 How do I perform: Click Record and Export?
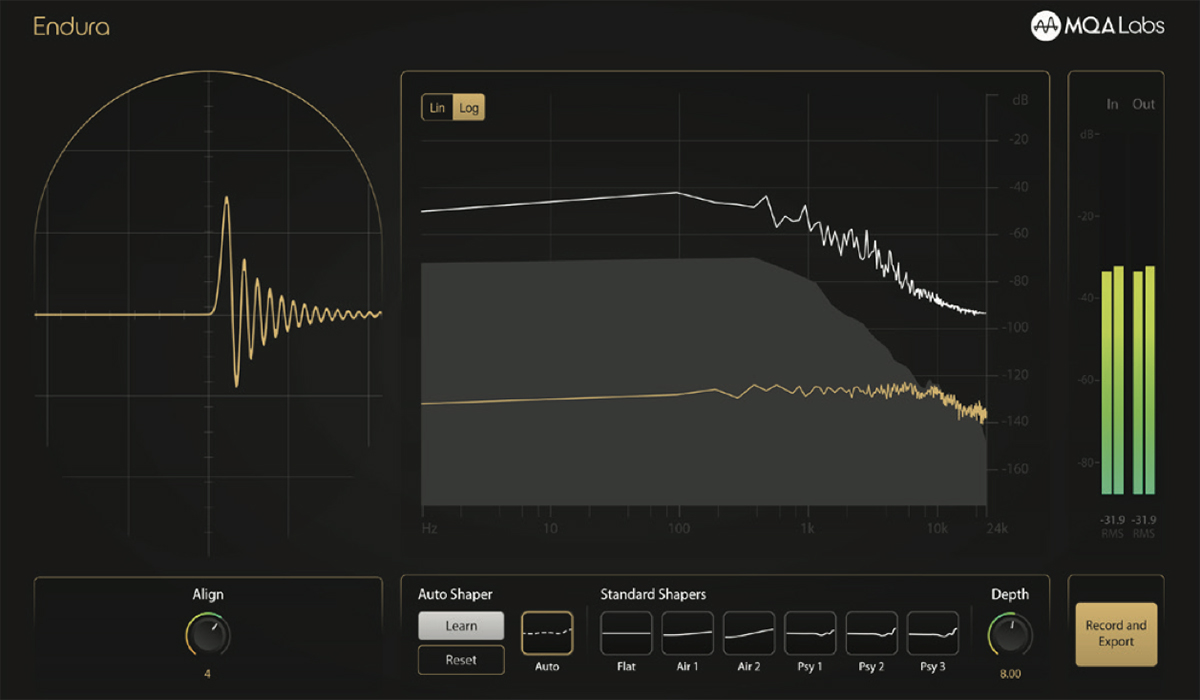tap(1116, 634)
